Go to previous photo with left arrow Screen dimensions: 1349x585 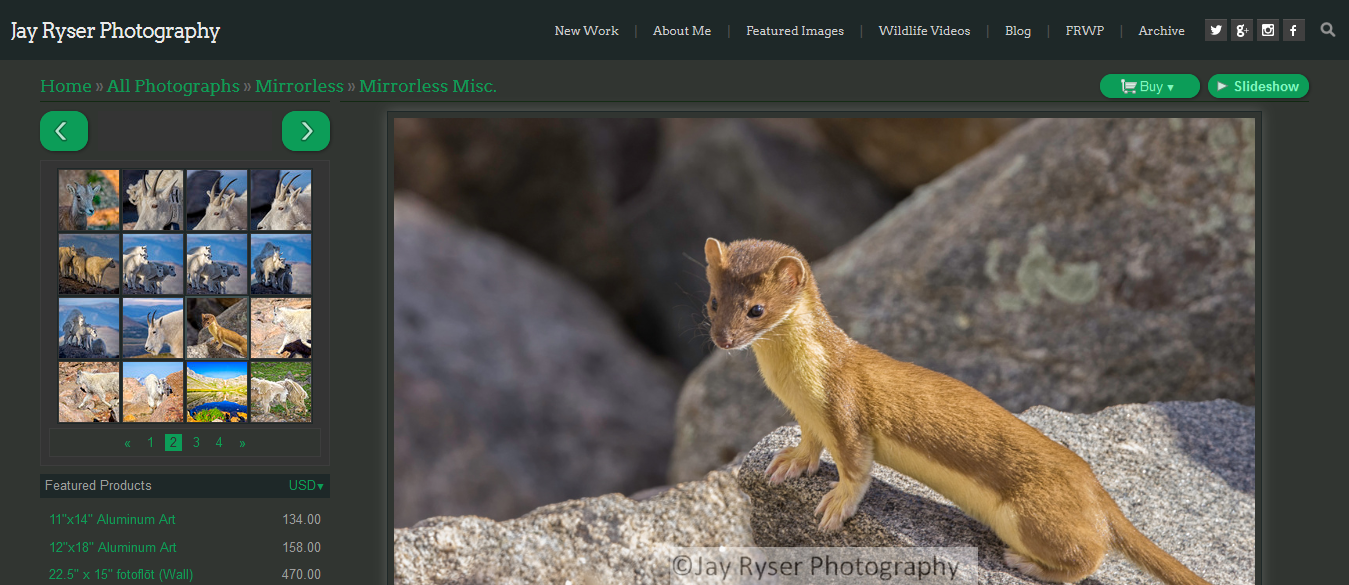(64, 131)
